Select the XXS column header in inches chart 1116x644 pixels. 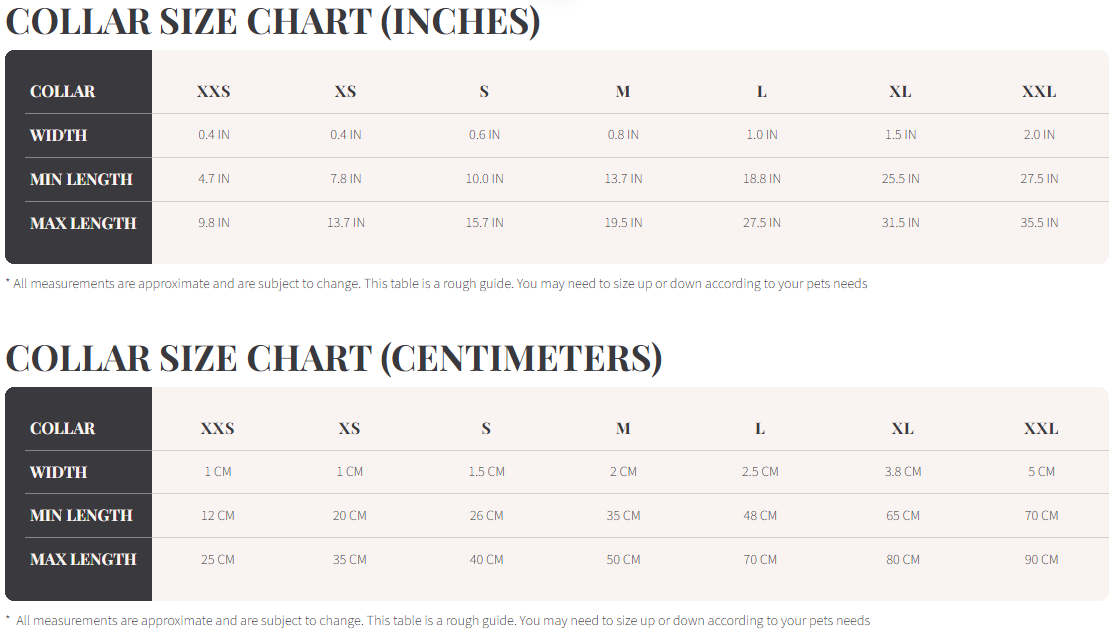point(213,91)
